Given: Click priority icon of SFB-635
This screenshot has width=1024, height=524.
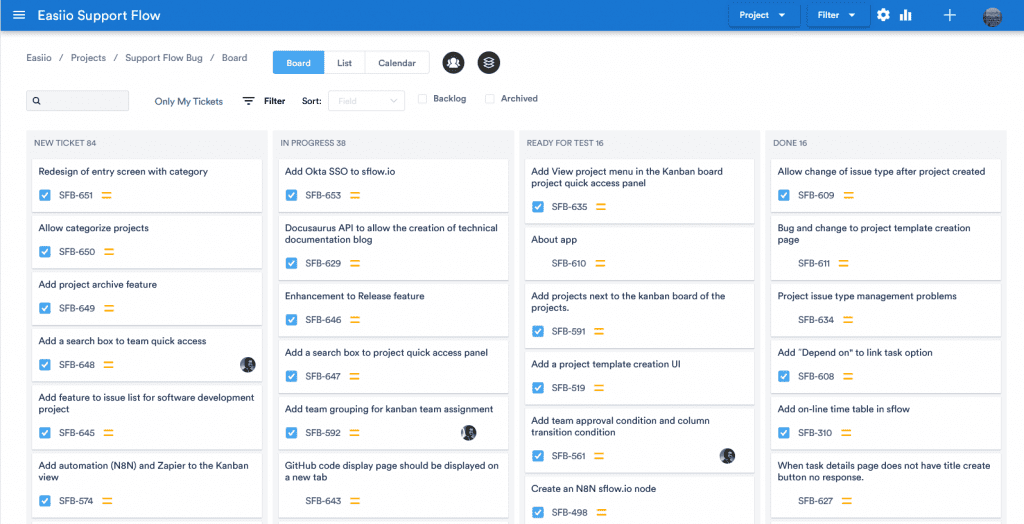Looking at the screenshot, I should click(x=601, y=207).
